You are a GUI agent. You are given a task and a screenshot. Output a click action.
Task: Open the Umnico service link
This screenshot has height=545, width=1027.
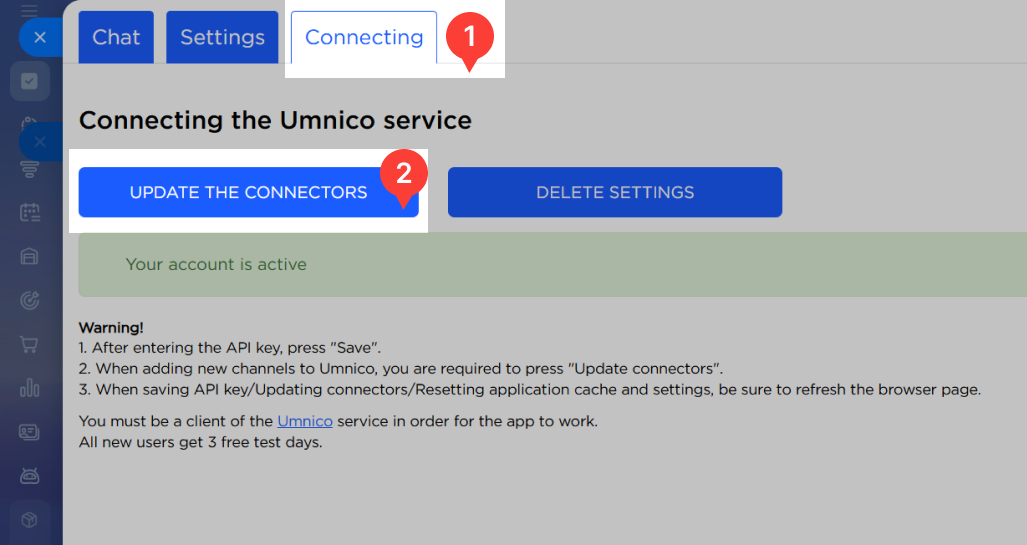click(x=305, y=421)
